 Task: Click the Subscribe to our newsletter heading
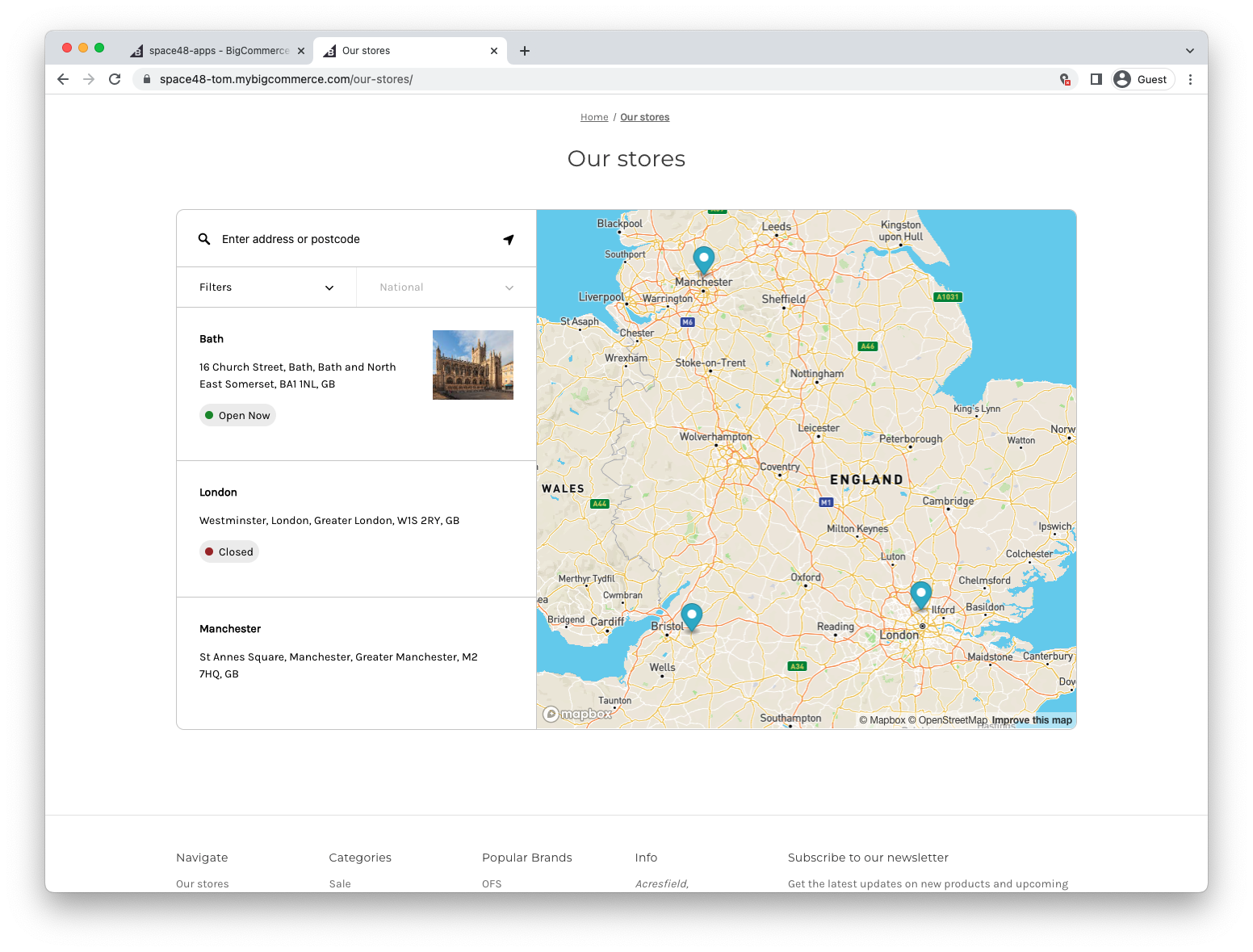coord(868,858)
